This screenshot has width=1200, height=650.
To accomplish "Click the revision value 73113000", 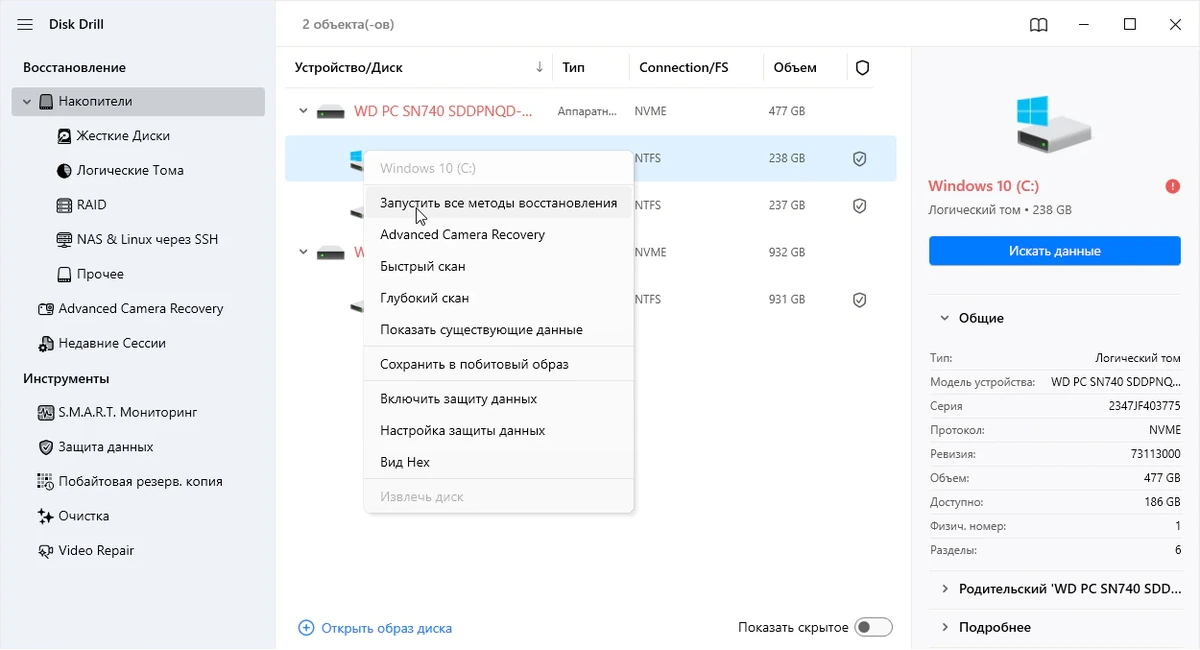I will point(1155,454).
